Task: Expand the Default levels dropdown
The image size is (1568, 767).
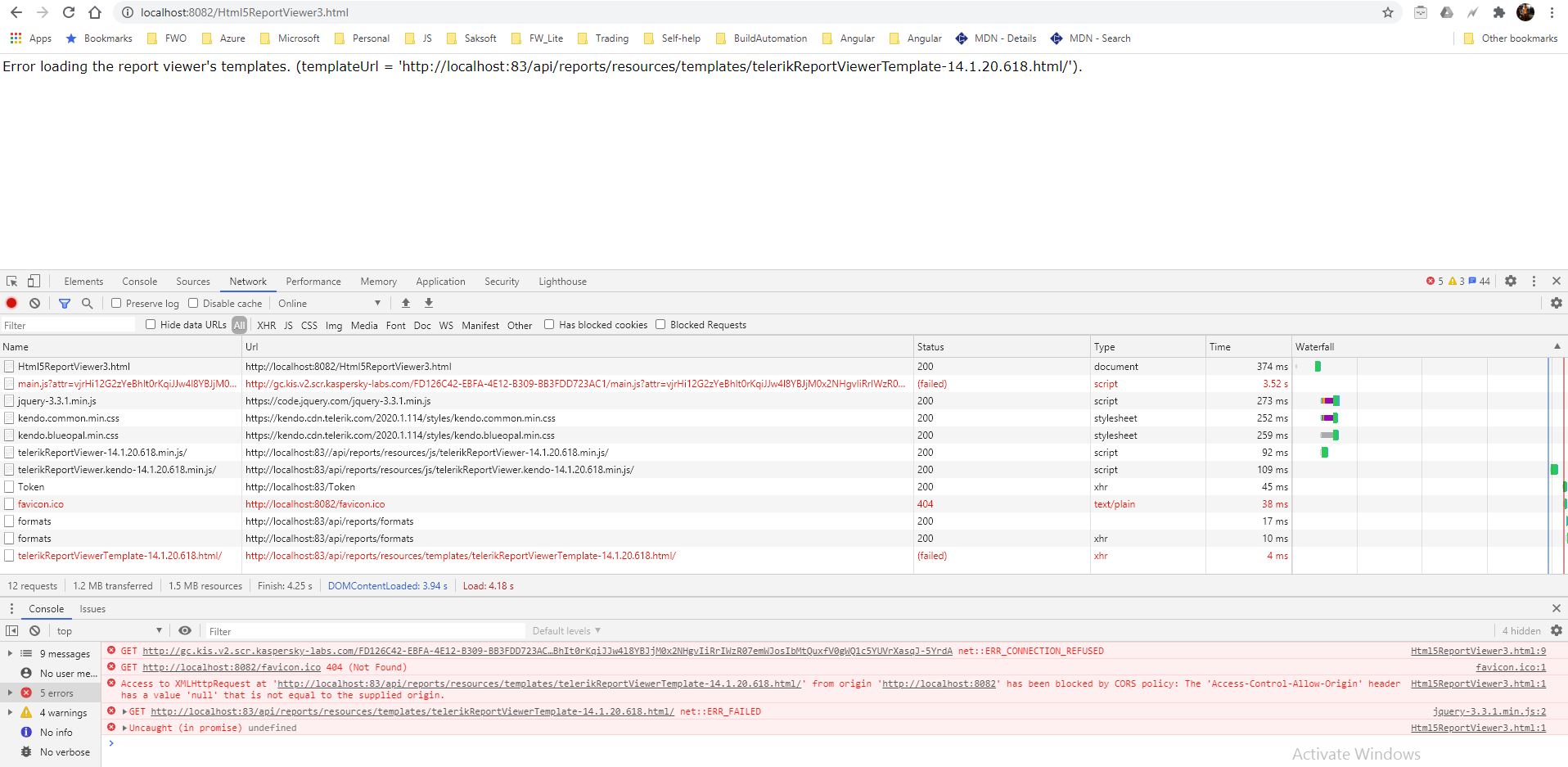Action: point(566,630)
